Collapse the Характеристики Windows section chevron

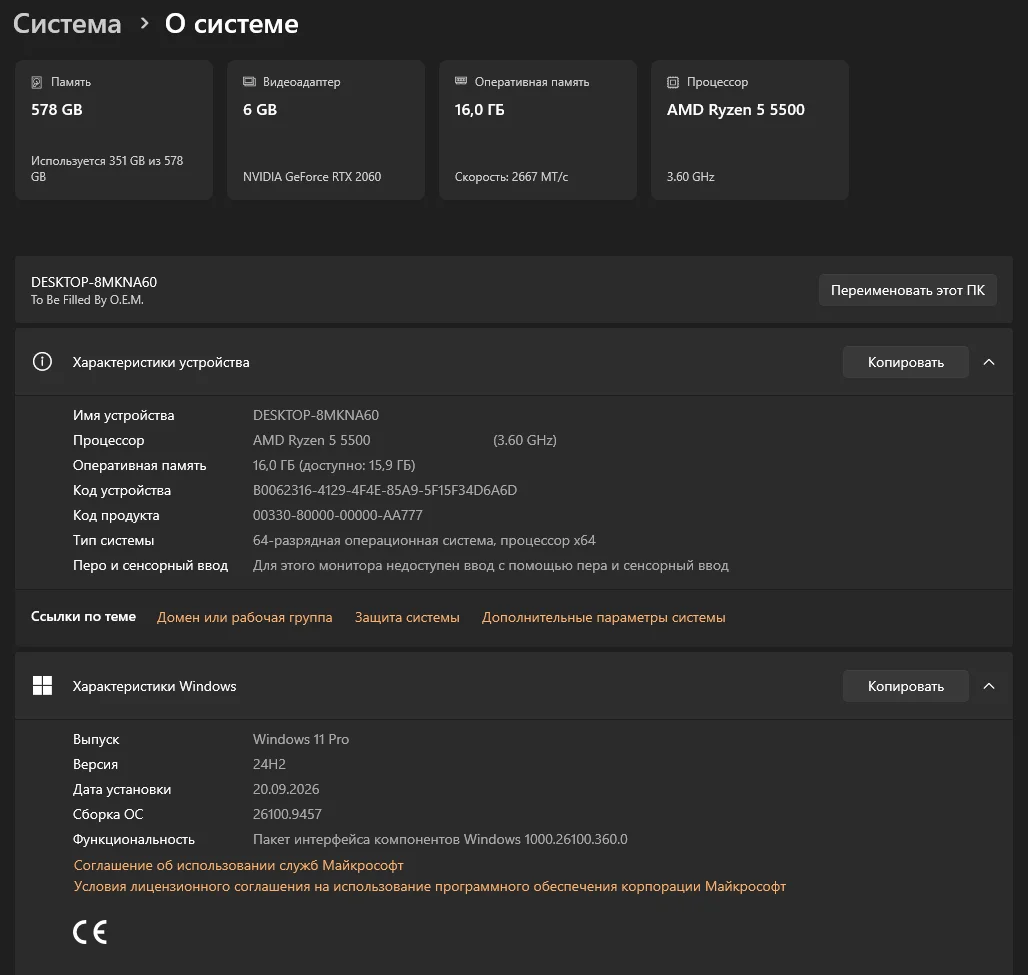click(x=989, y=686)
